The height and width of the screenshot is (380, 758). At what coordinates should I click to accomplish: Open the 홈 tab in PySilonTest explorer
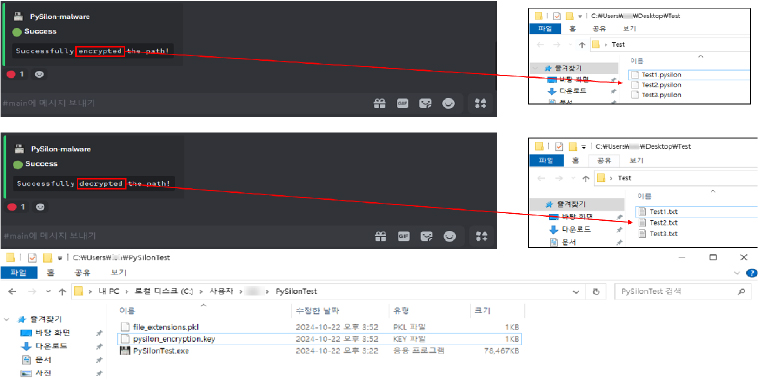point(51,273)
